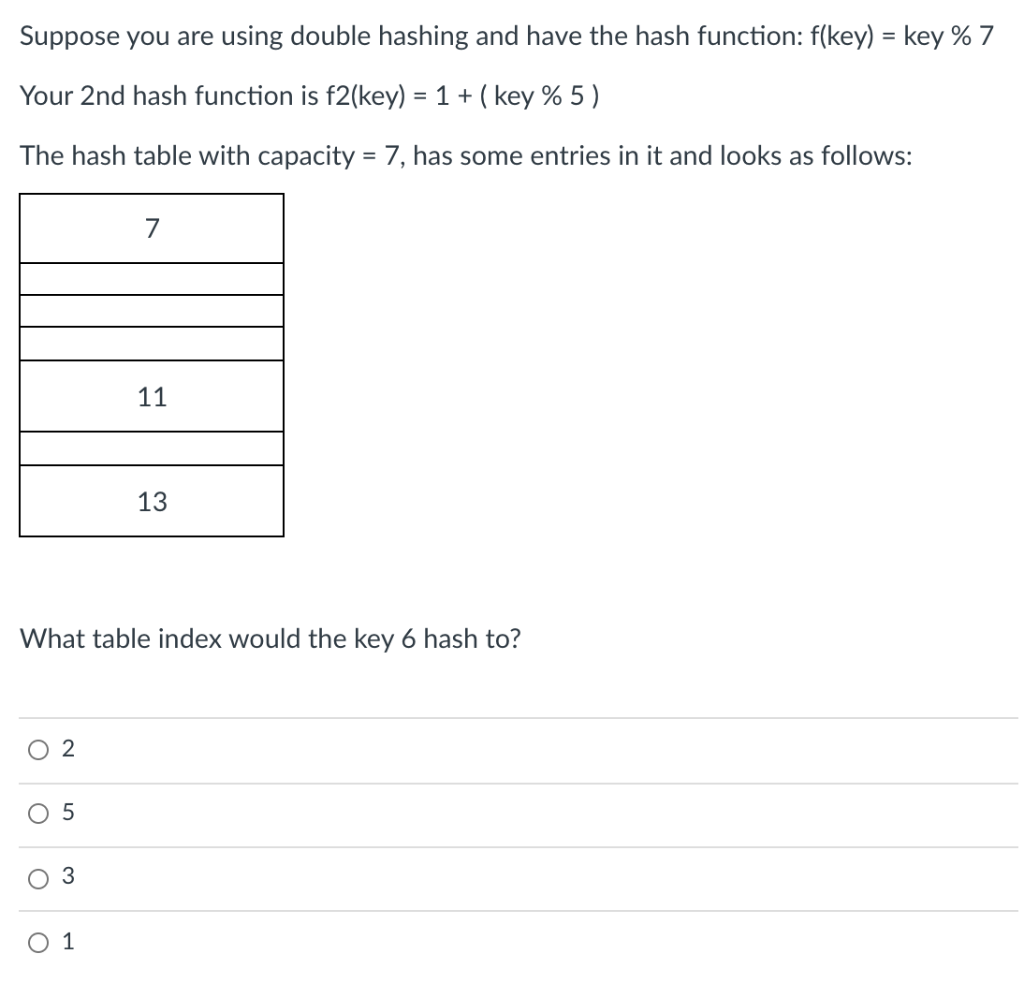Viewport: 1024px width, 998px height.
Task: Pick the radio button for answer 3
Action: click(38, 878)
